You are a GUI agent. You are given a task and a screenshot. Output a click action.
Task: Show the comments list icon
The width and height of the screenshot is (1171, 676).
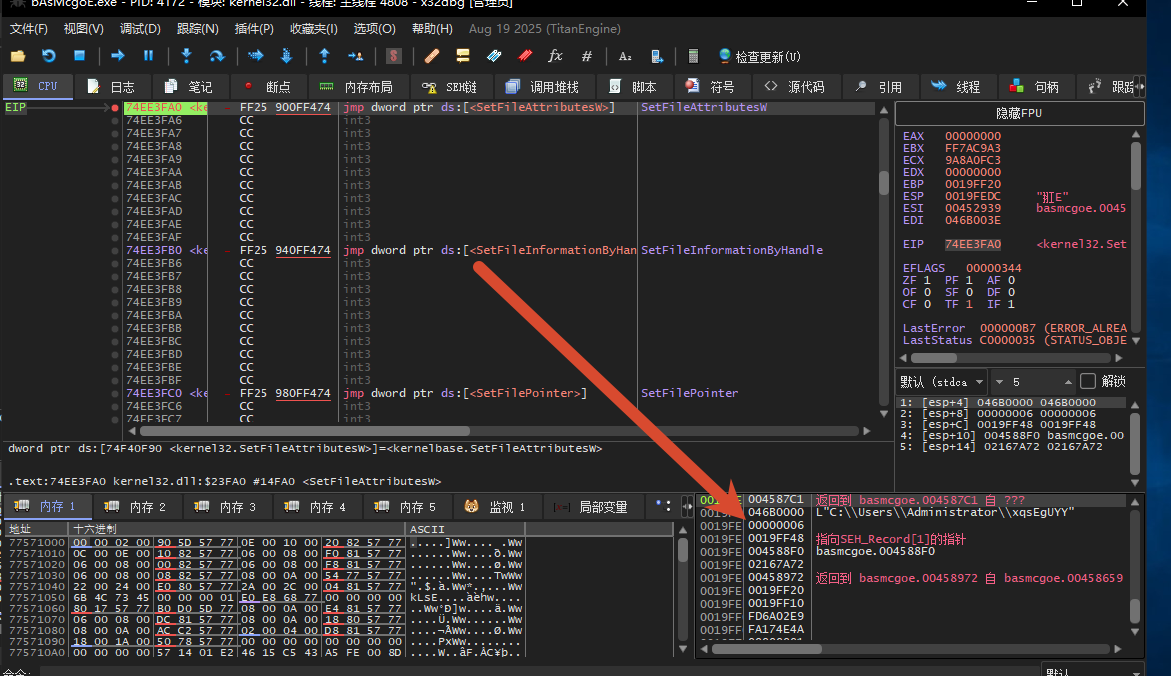pos(463,56)
